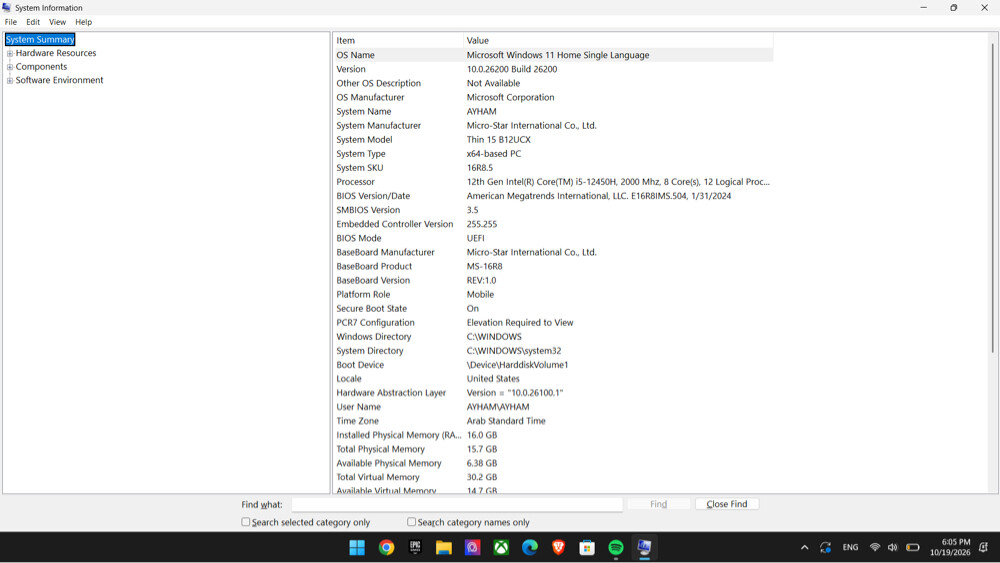
Task: Expand the Components node
Action: pyautogui.click(x=10, y=67)
